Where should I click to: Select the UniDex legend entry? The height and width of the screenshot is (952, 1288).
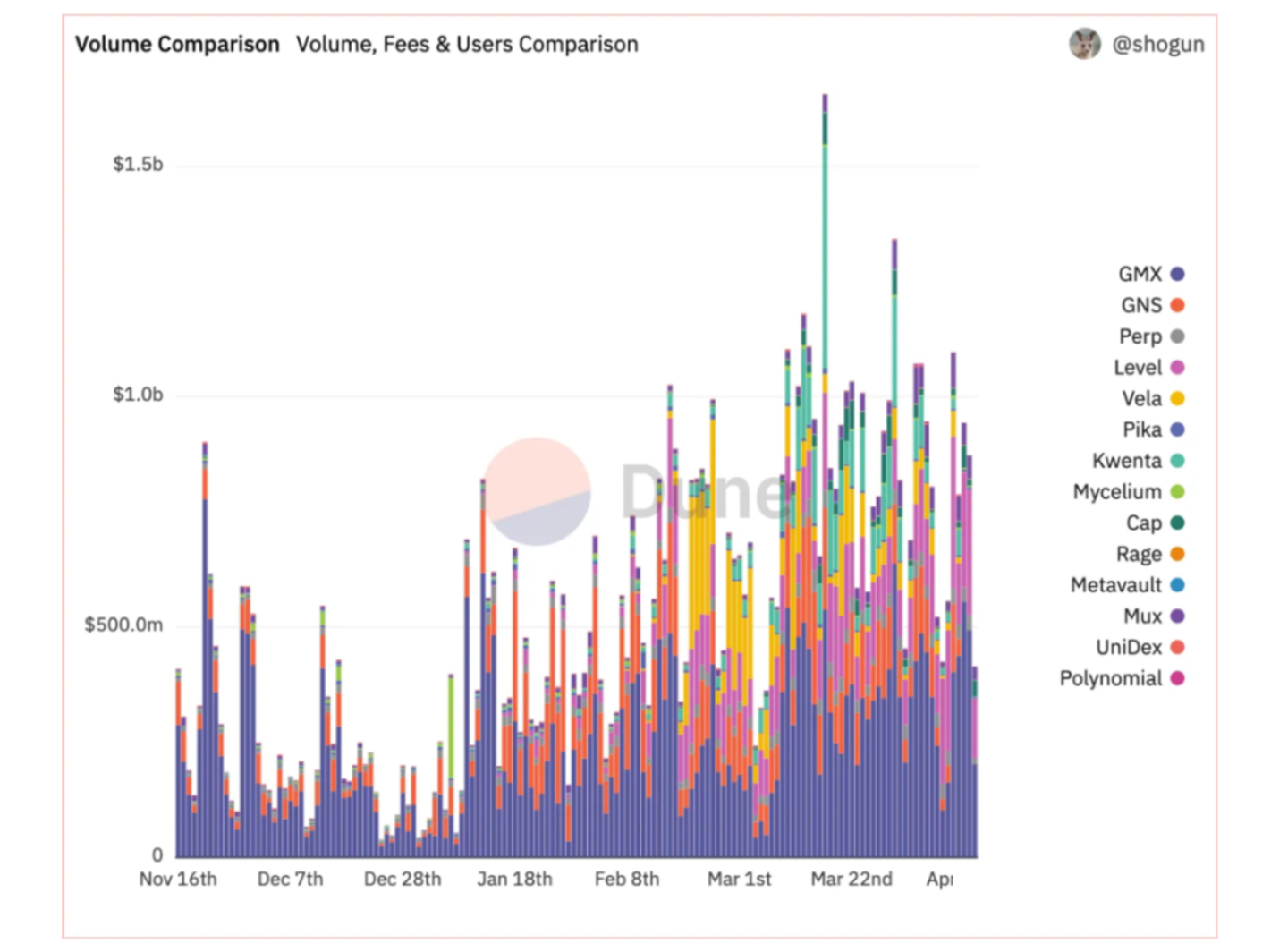(1129, 648)
